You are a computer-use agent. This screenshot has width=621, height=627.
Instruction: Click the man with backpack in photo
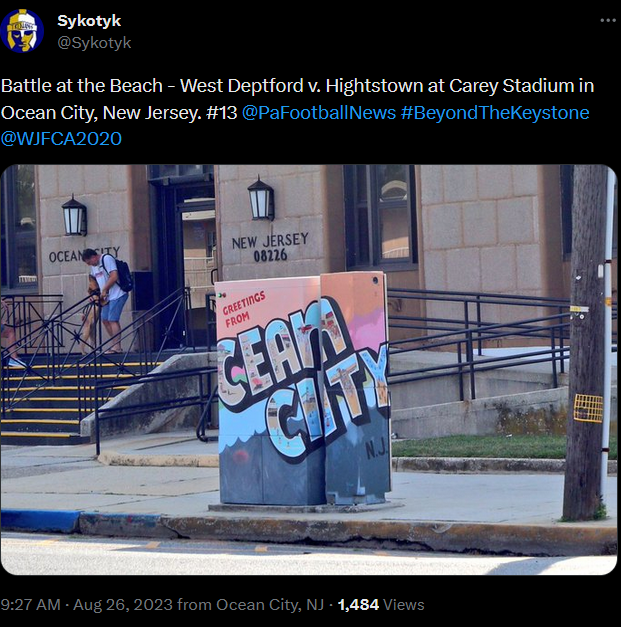[x=105, y=300]
